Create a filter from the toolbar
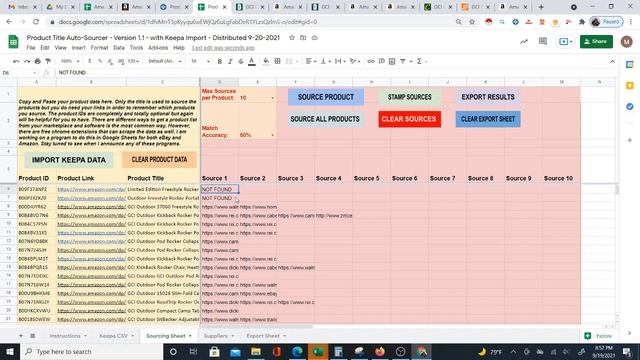The height and width of the screenshot is (360, 640). (403, 61)
